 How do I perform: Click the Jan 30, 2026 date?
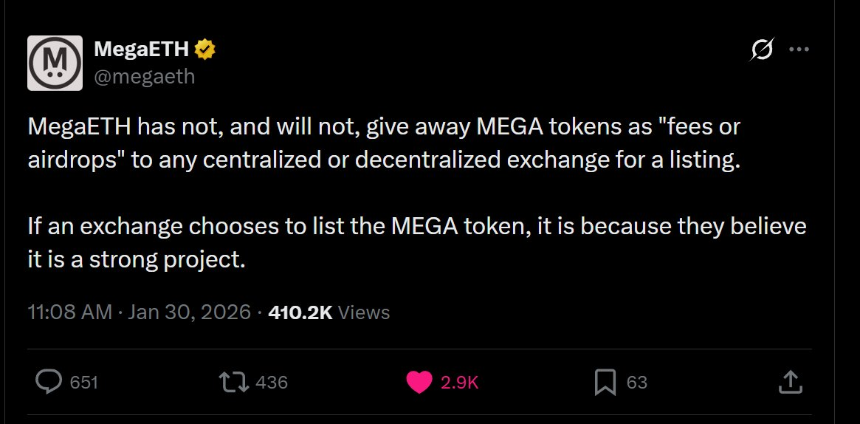pos(189,312)
